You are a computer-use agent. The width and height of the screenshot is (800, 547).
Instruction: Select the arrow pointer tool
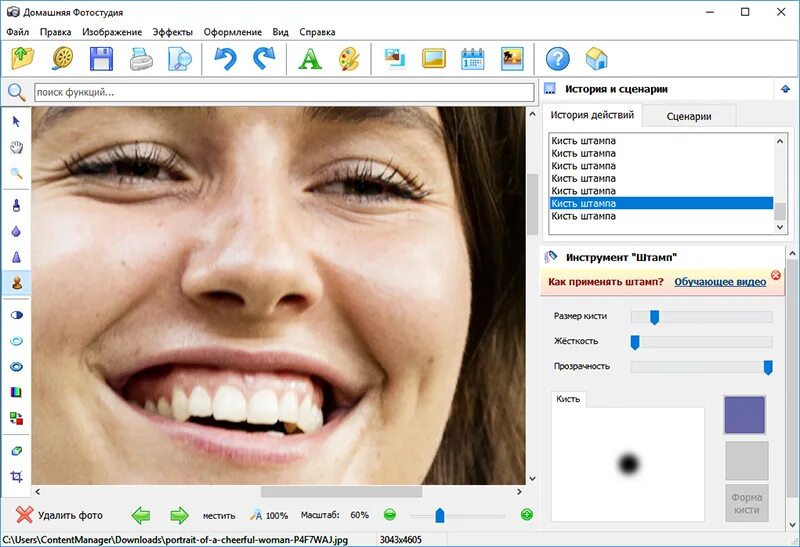[16, 121]
